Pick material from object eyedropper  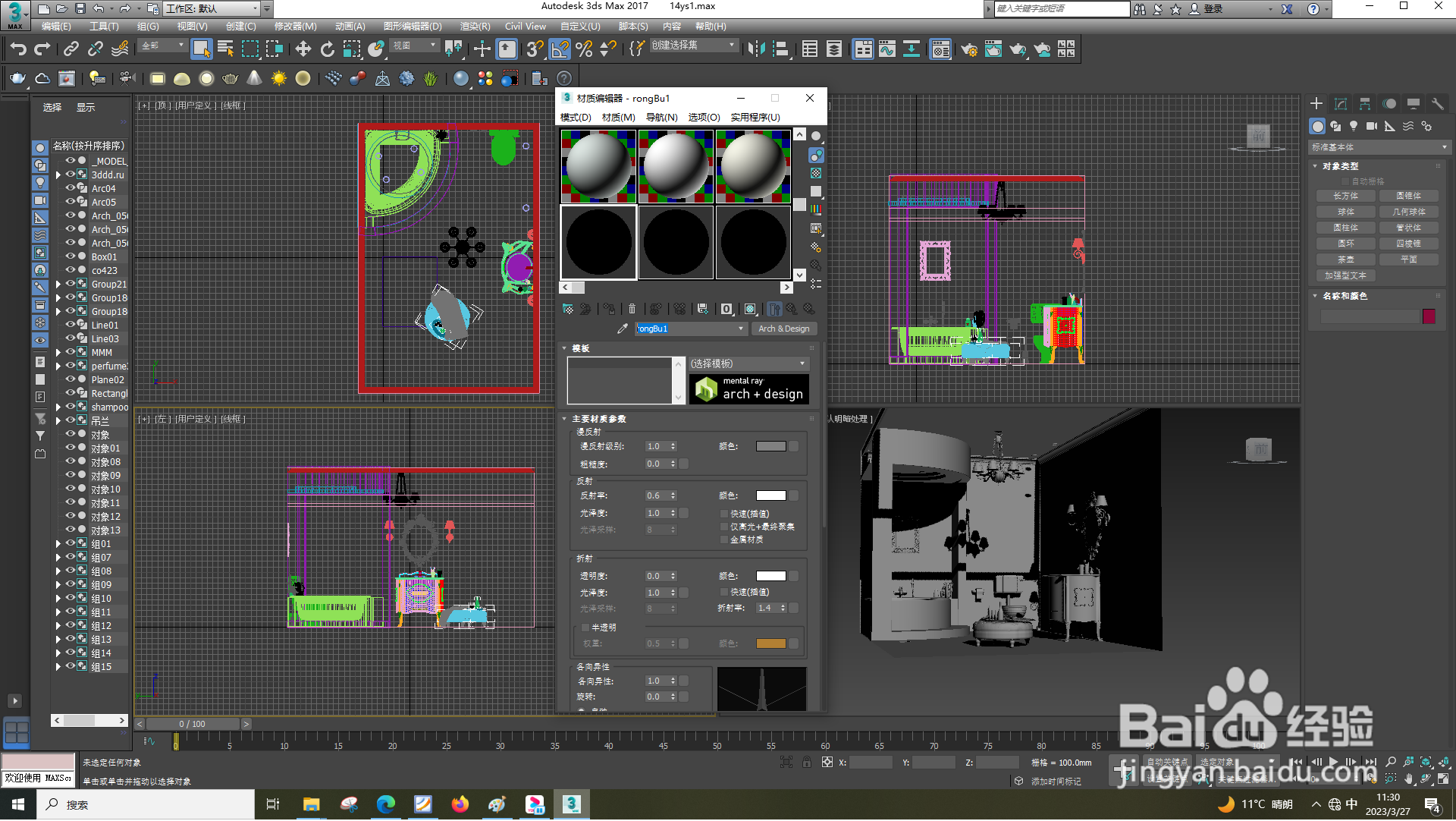click(x=623, y=329)
